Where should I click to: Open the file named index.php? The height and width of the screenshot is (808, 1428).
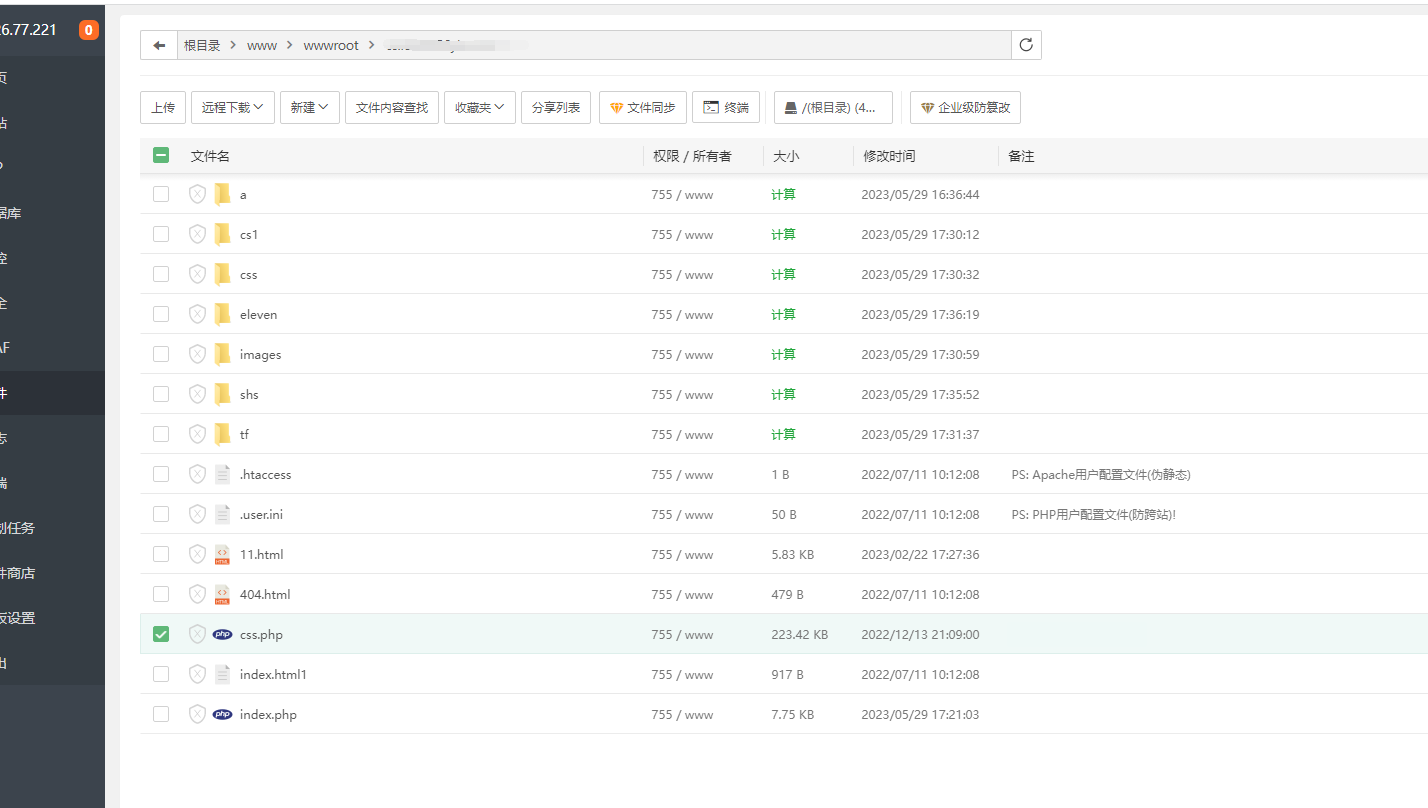click(x=268, y=714)
